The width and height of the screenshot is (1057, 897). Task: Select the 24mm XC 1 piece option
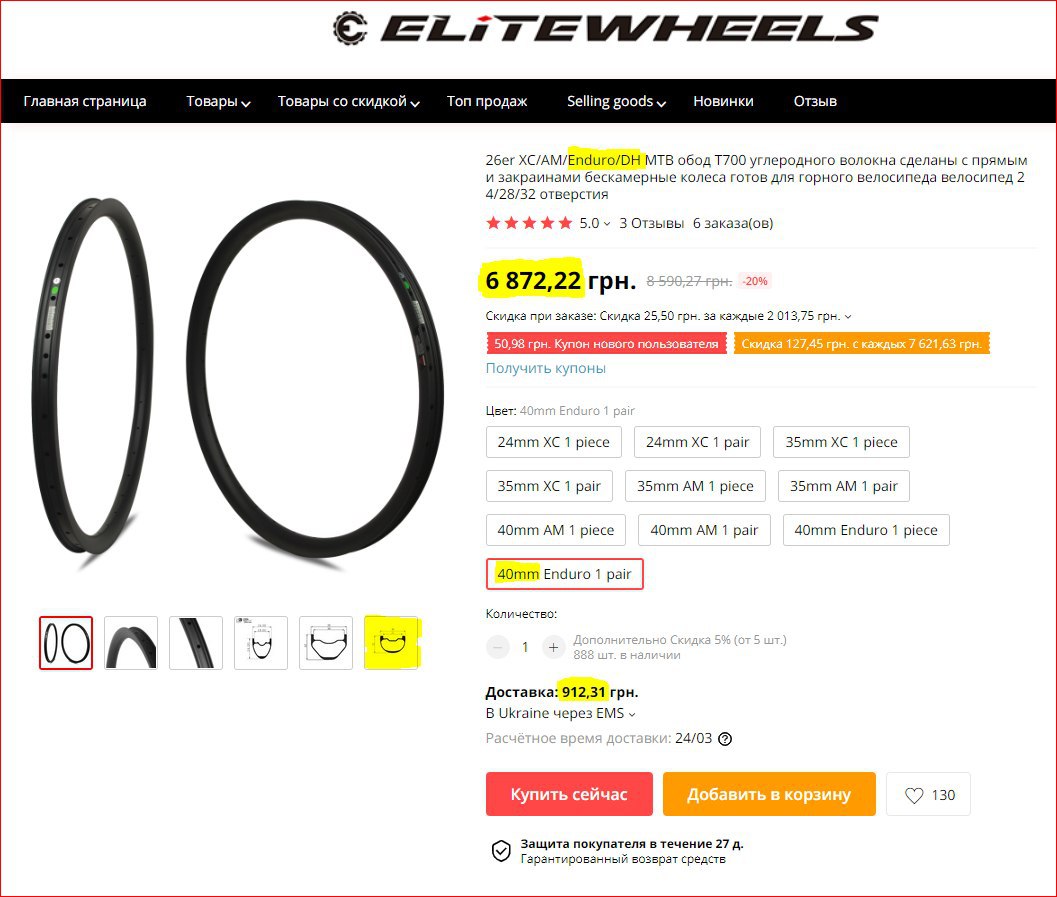pyautogui.click(x=553, y=442)
